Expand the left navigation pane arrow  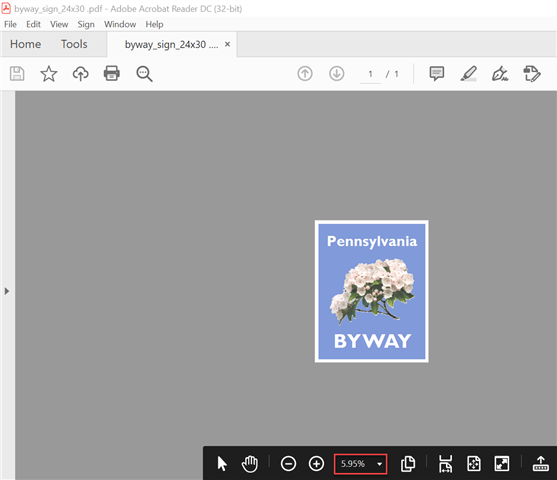pos(7,291)
